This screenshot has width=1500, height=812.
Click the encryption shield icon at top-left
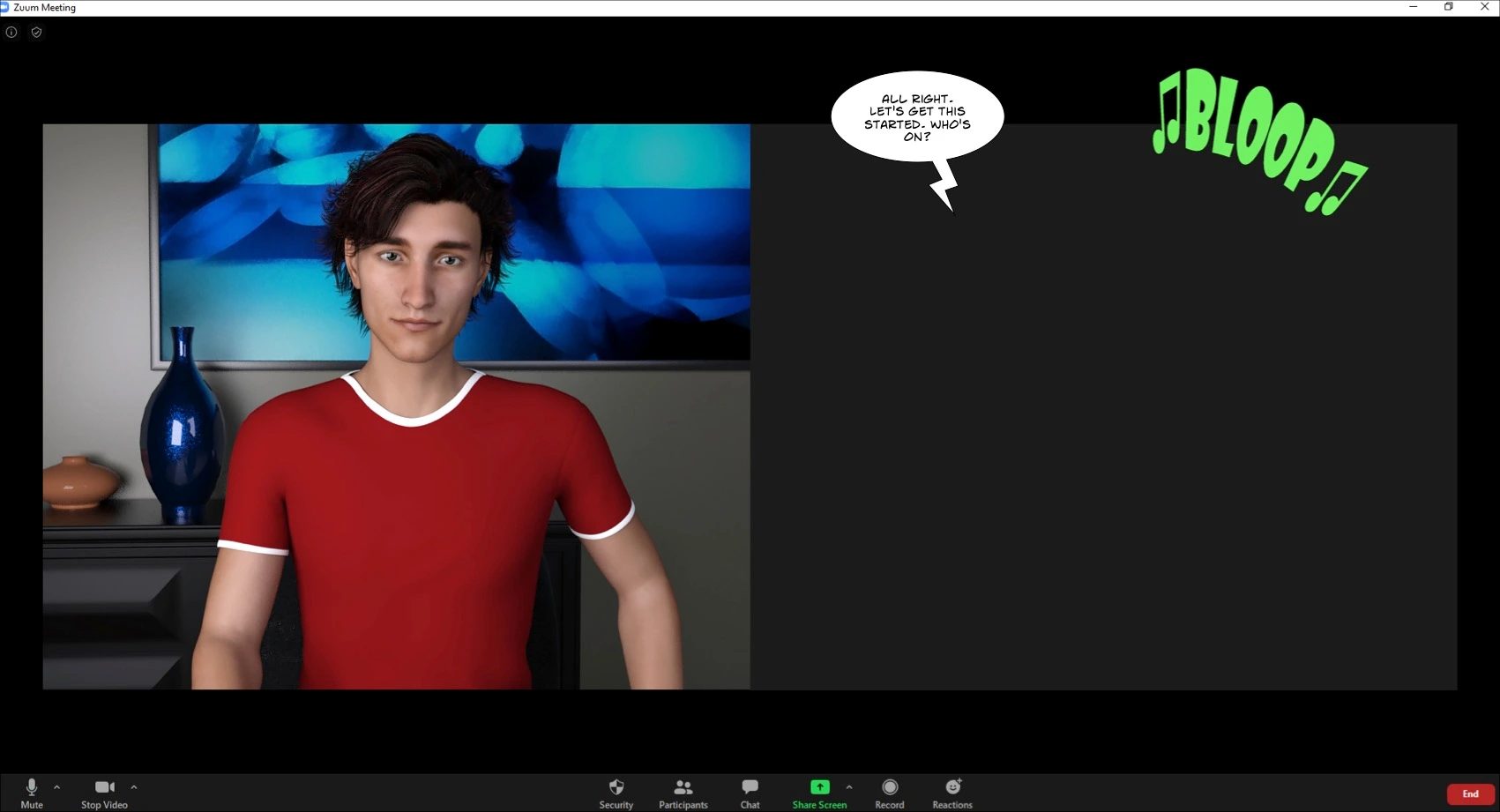tap(36, 33)
